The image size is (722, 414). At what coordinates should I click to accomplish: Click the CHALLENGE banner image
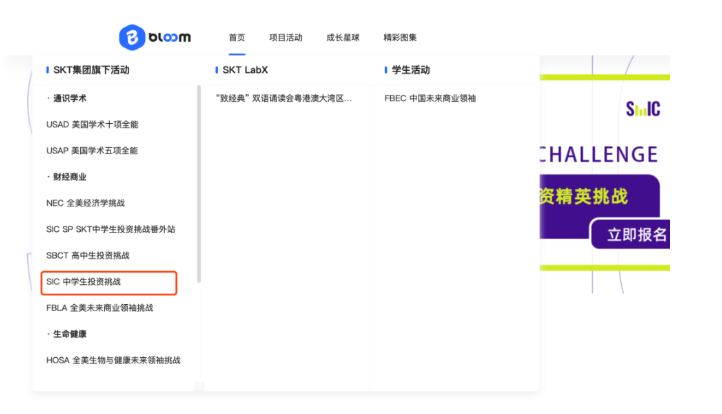click(605, 174)
